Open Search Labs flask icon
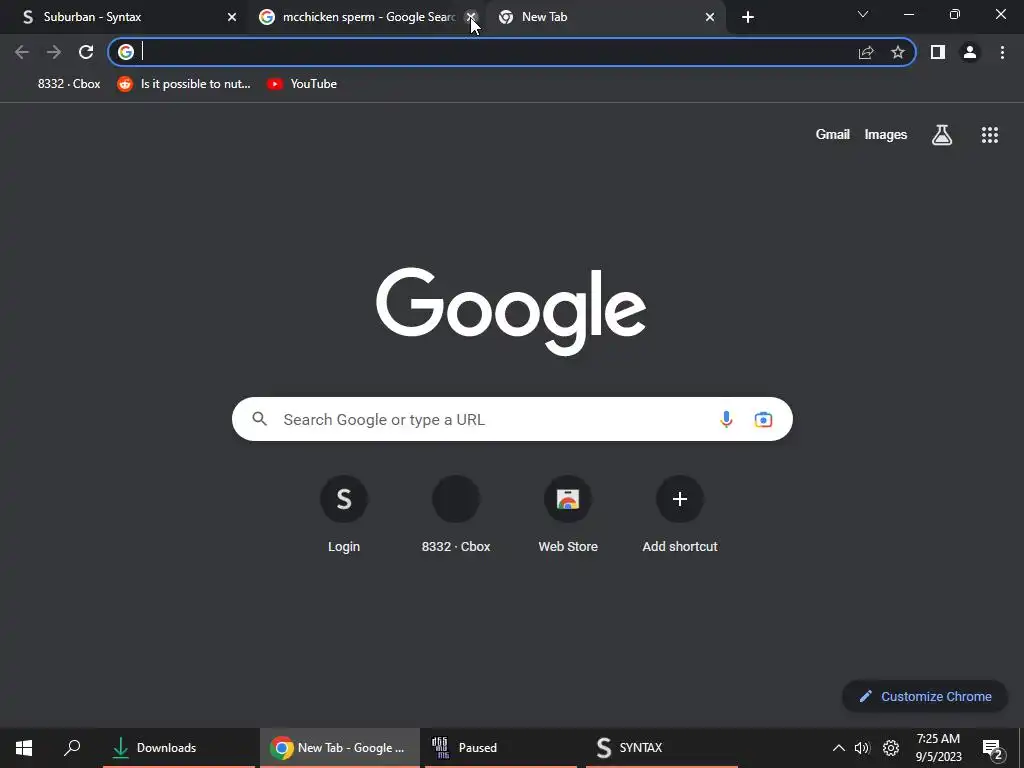 tap(942, 135)
